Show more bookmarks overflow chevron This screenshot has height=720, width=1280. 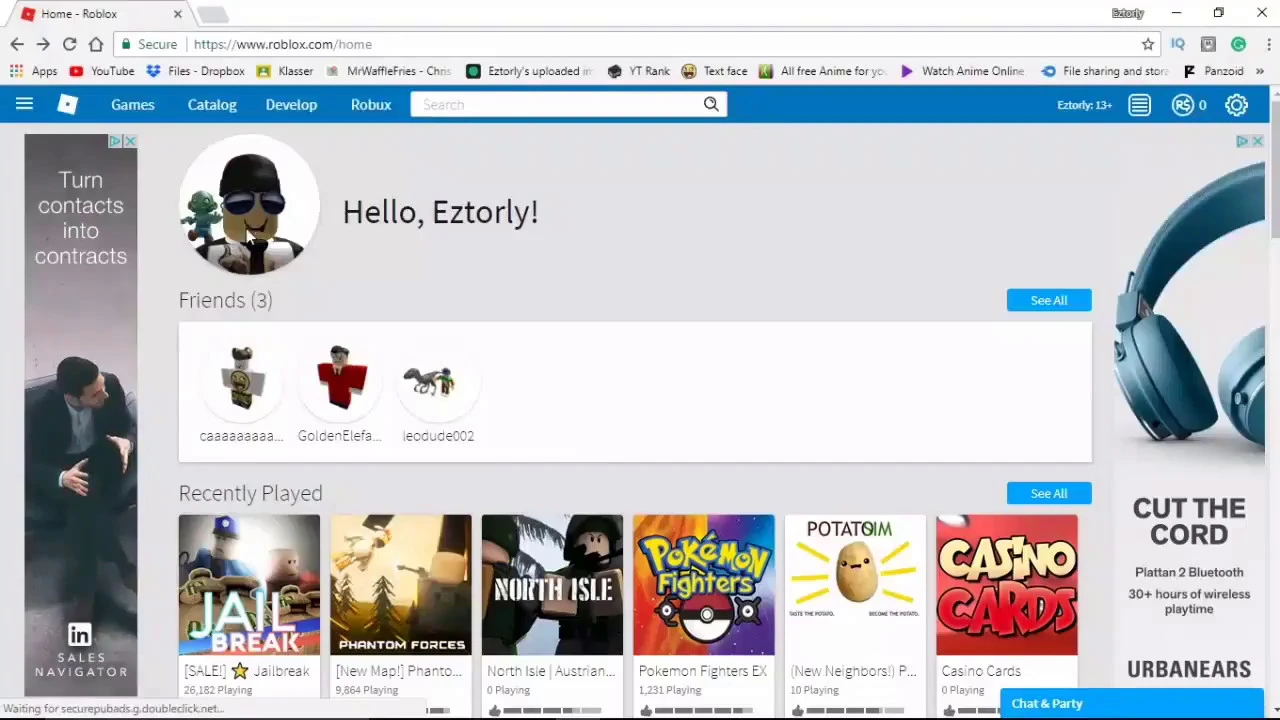1260,71
